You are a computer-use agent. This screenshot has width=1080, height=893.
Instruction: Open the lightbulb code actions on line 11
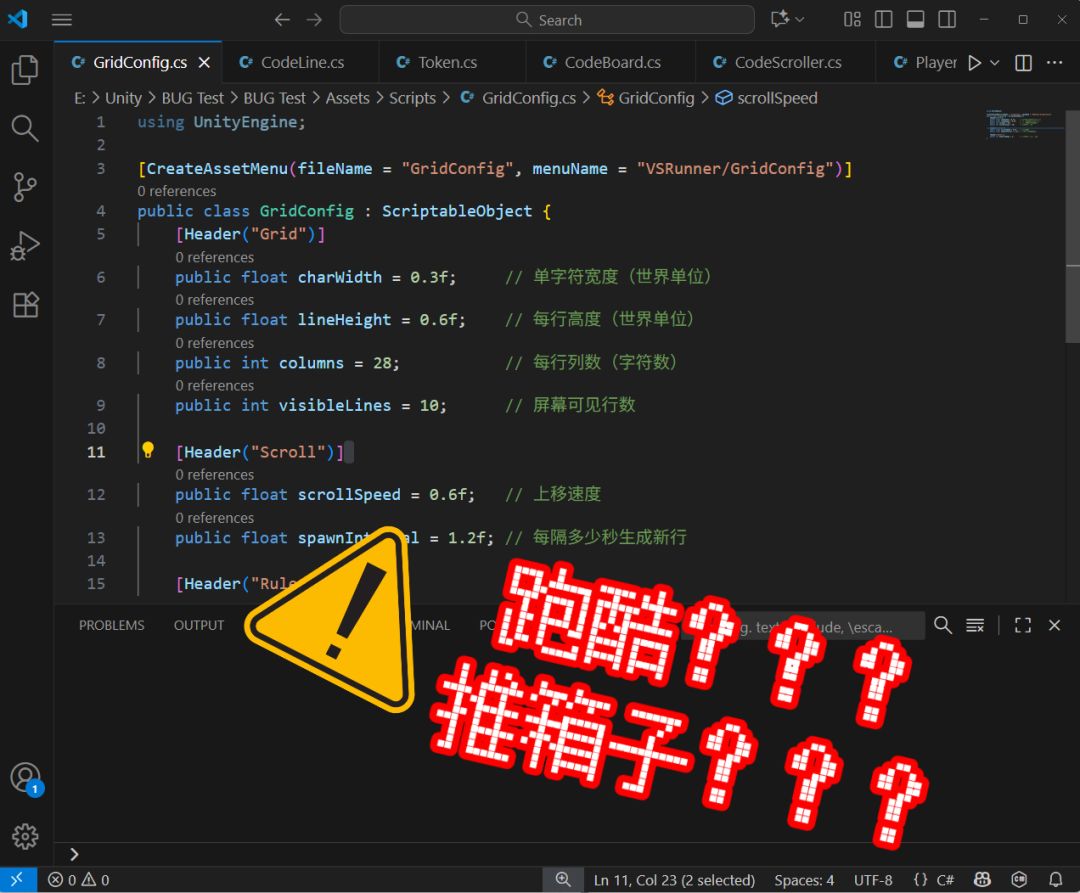(x=148, y=450)
